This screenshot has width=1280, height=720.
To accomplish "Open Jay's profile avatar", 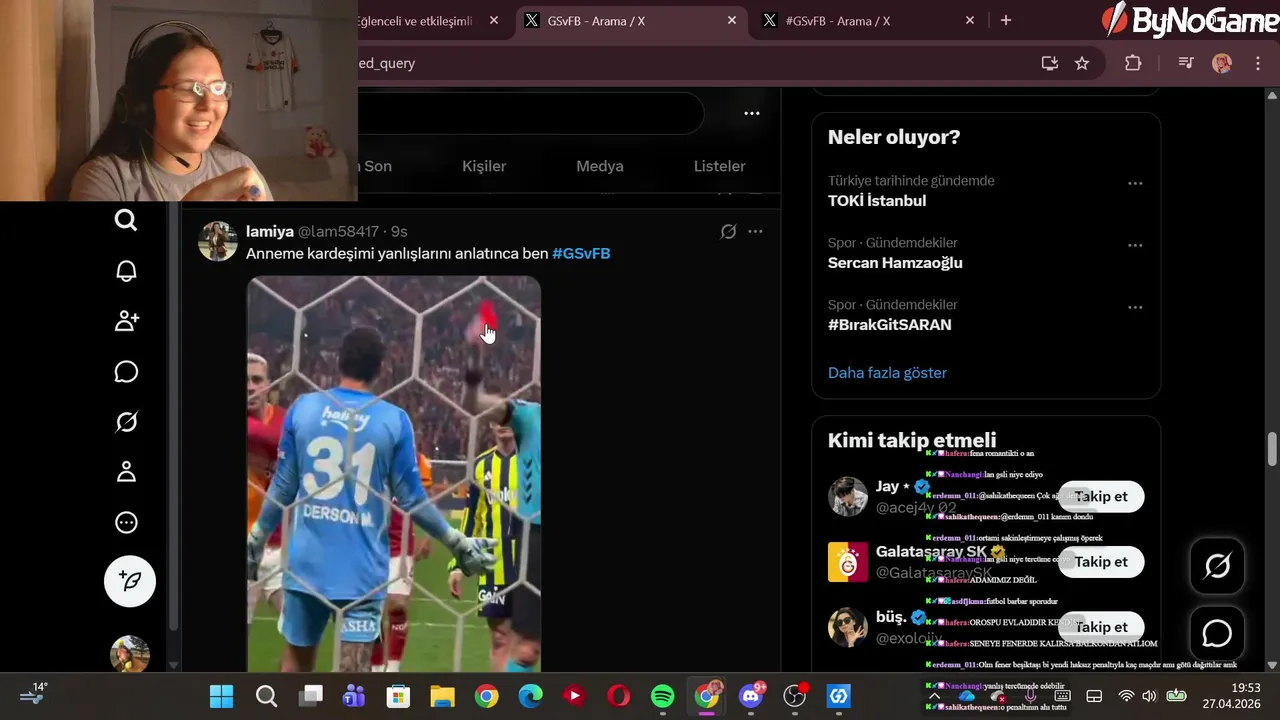I will pyautogui.click(x=848, y=496).
